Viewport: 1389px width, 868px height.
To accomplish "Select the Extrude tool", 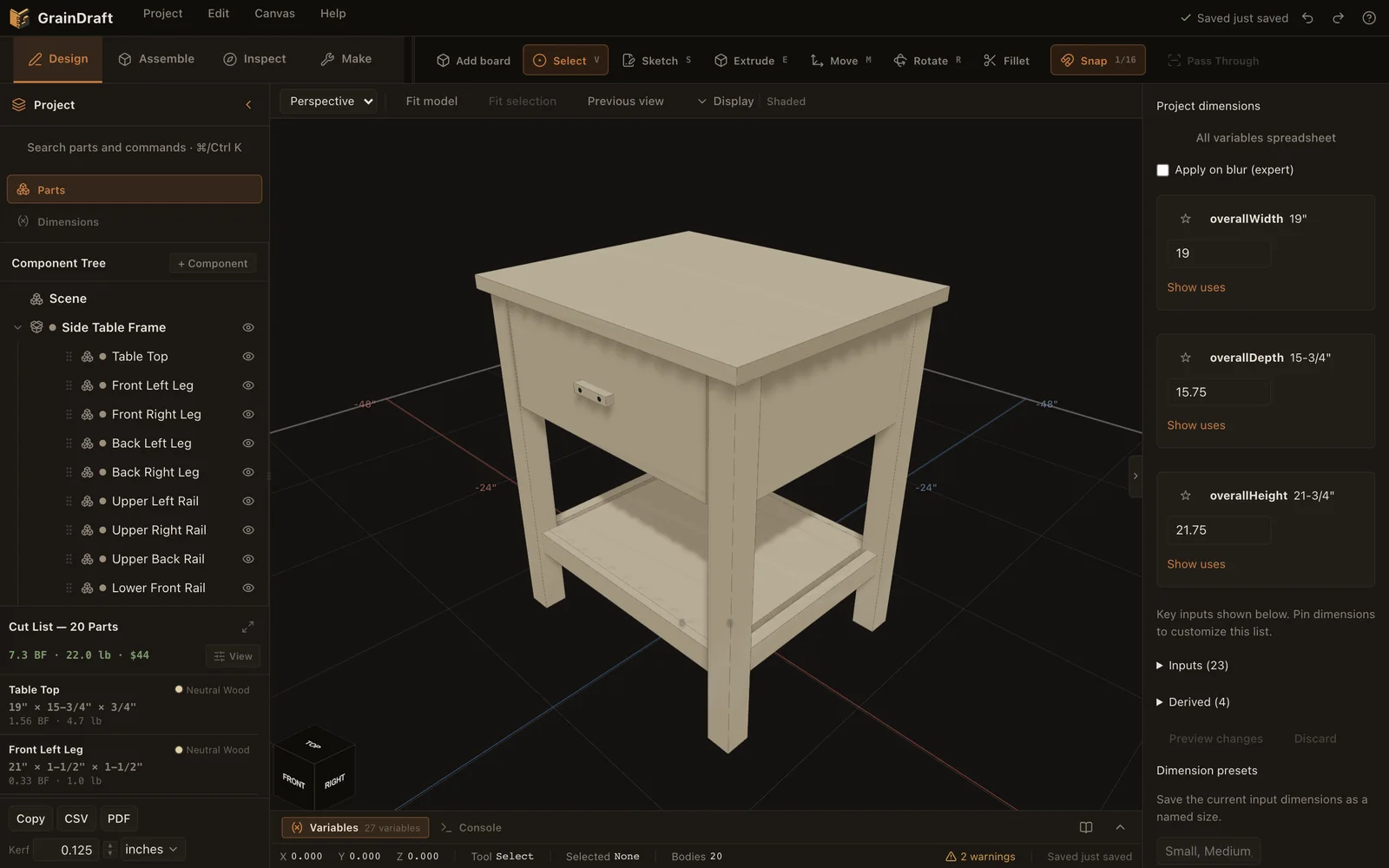I will pos(751,60).
